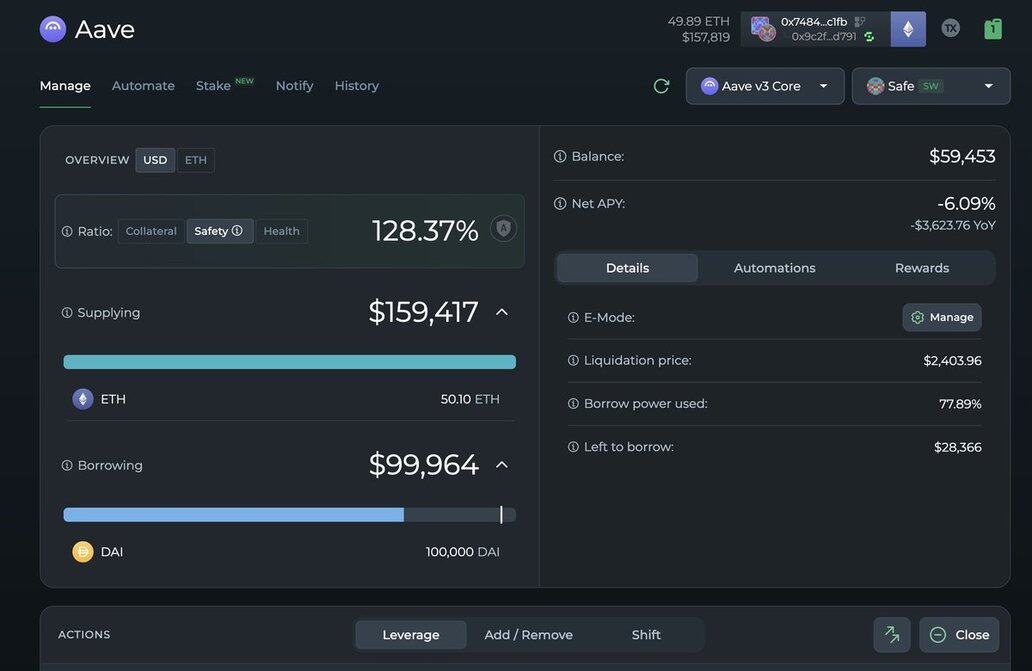
Task: Click the info icon next to Net APY
Action: coord(560,204)
